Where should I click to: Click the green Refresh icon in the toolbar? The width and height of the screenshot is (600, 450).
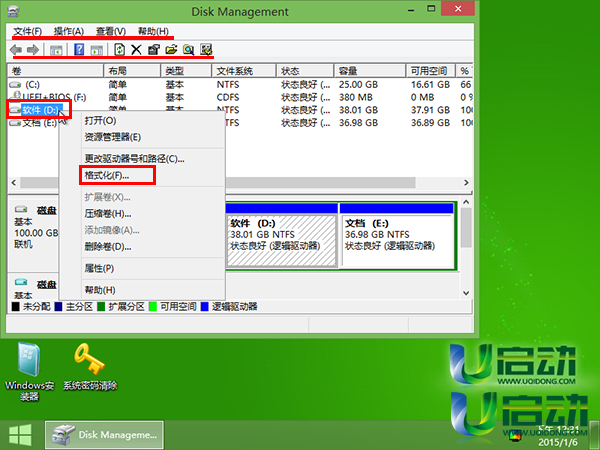pyautogui.click(x=120, y=49)
